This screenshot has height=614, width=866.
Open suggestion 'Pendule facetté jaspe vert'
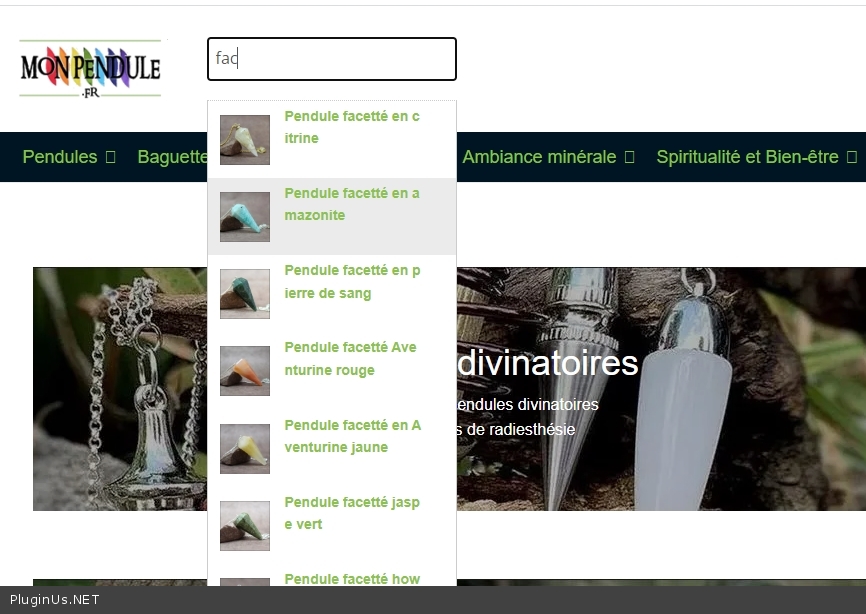pos(332,525)
